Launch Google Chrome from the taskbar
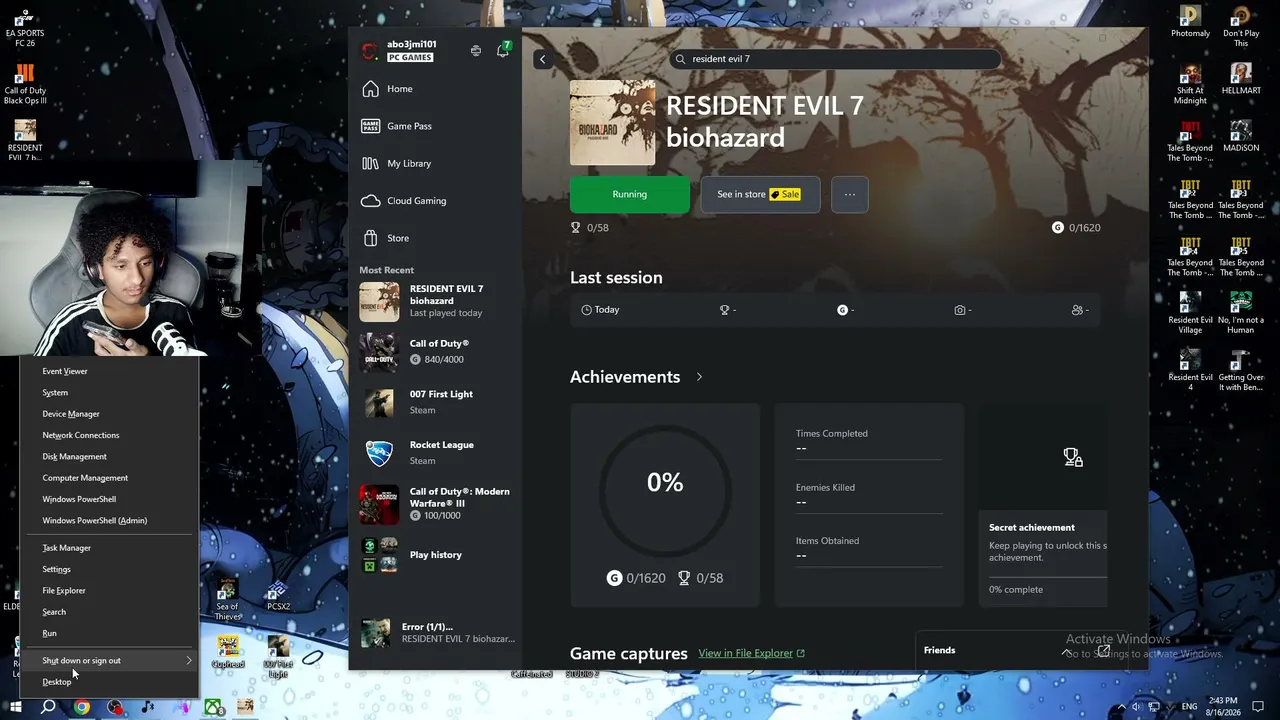The width and height of the screenshot is (1280, 720). click(x=82, y=707)
